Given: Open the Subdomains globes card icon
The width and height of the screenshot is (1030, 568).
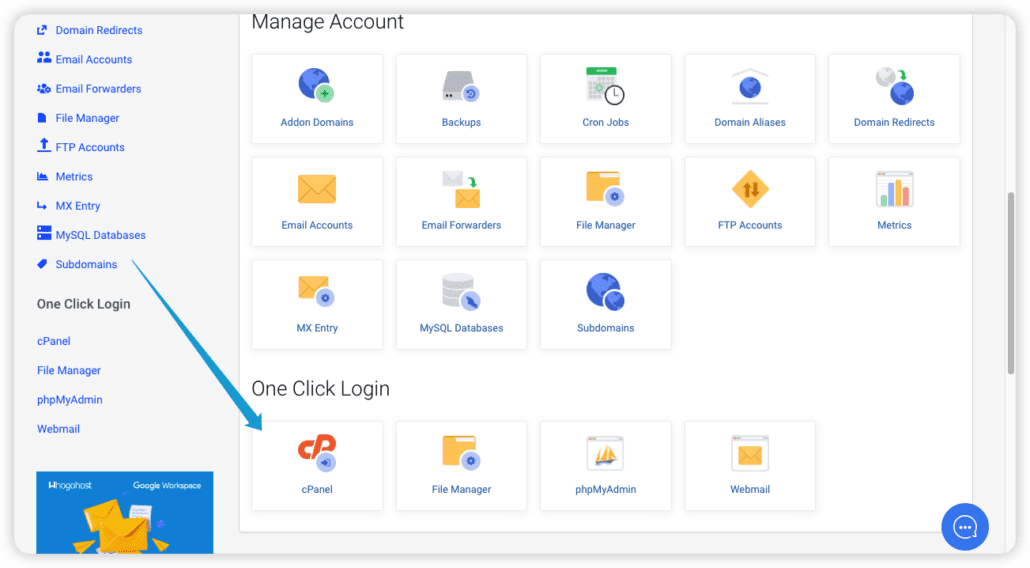Looking at the screenshot, I should (x=605, y=292).
